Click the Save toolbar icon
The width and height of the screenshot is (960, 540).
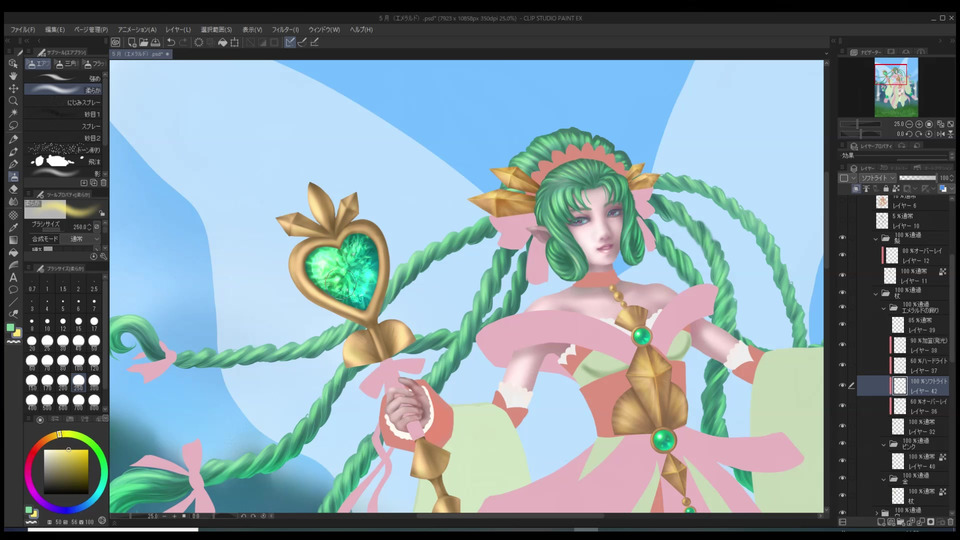pos(156,42)
